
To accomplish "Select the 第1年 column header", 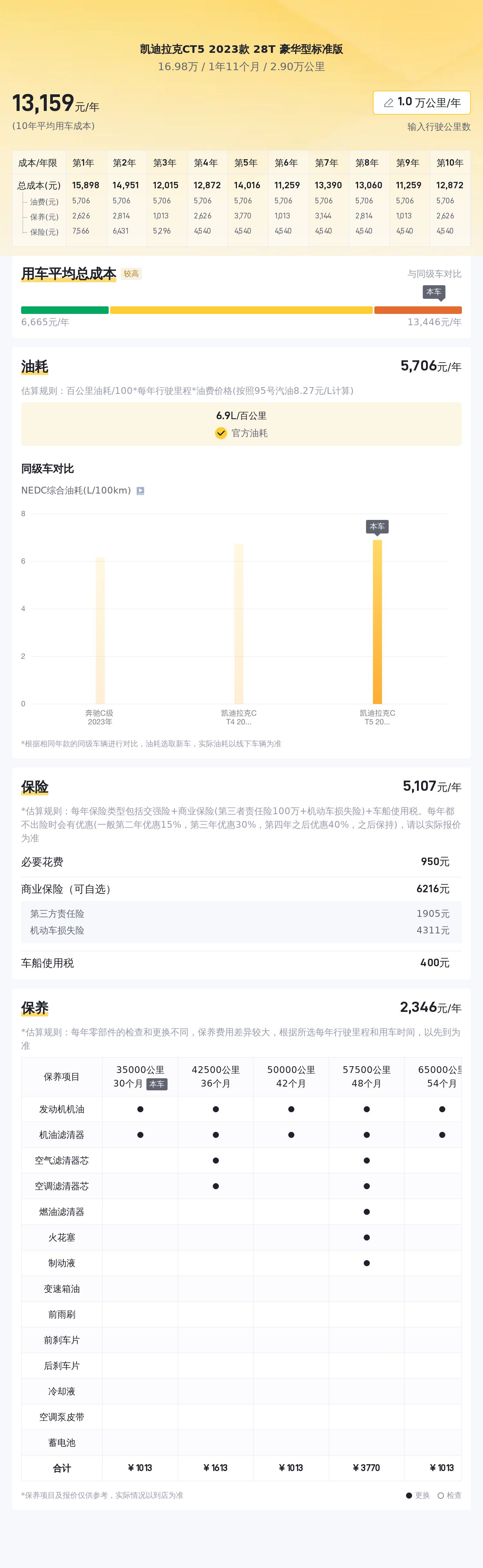I will click(83, 163).
